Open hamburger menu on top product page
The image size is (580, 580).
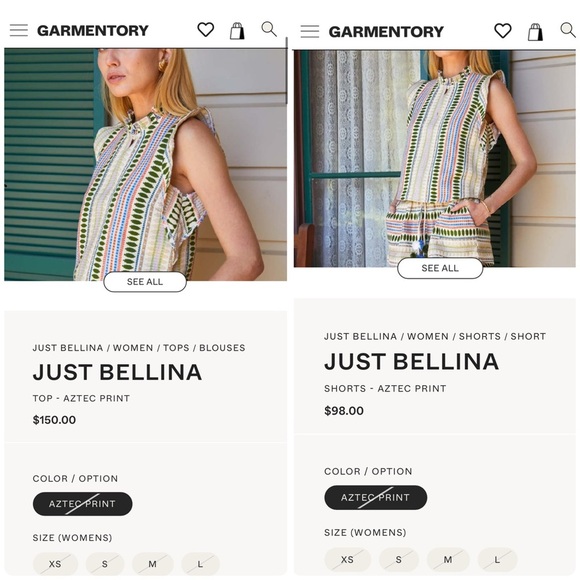pyautogui.click(x=19, y=30)
